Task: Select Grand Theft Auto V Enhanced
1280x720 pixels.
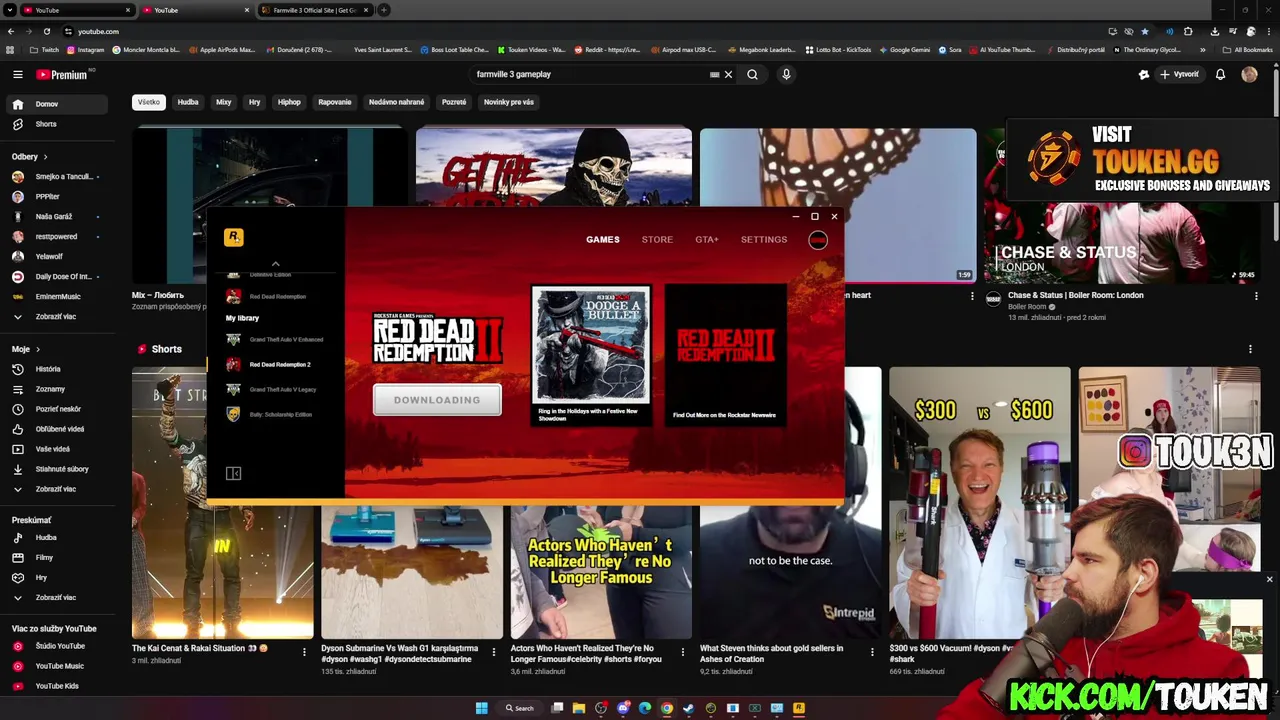Action: click(273, 340)
